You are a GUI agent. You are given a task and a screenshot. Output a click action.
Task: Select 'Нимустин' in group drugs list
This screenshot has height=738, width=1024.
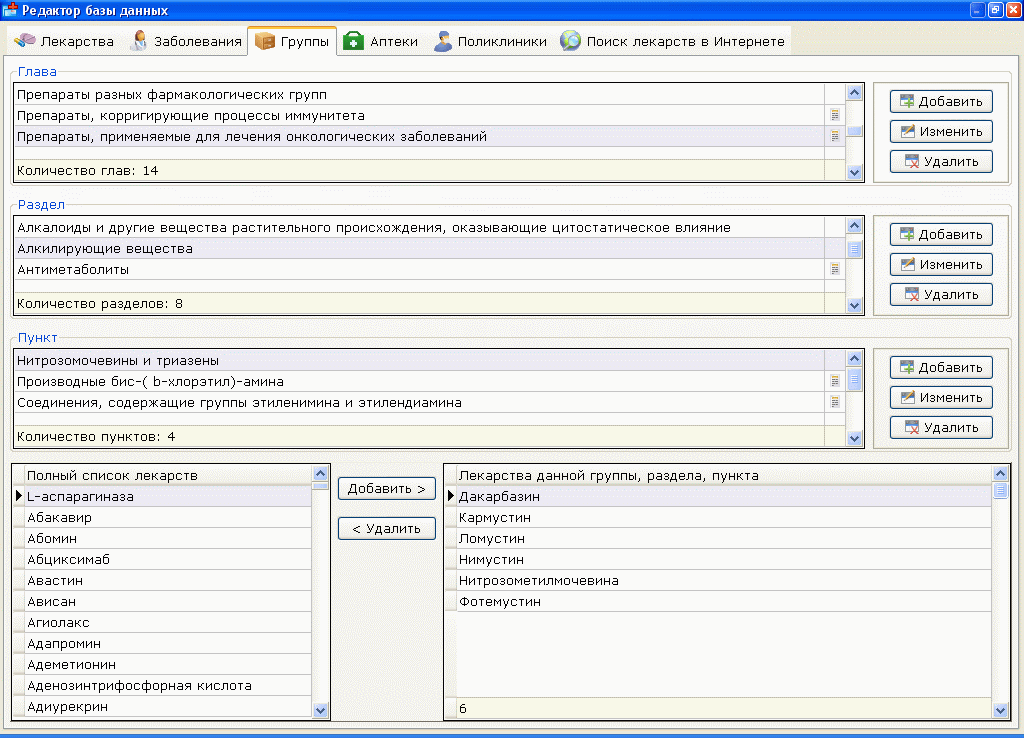point(724,559)
